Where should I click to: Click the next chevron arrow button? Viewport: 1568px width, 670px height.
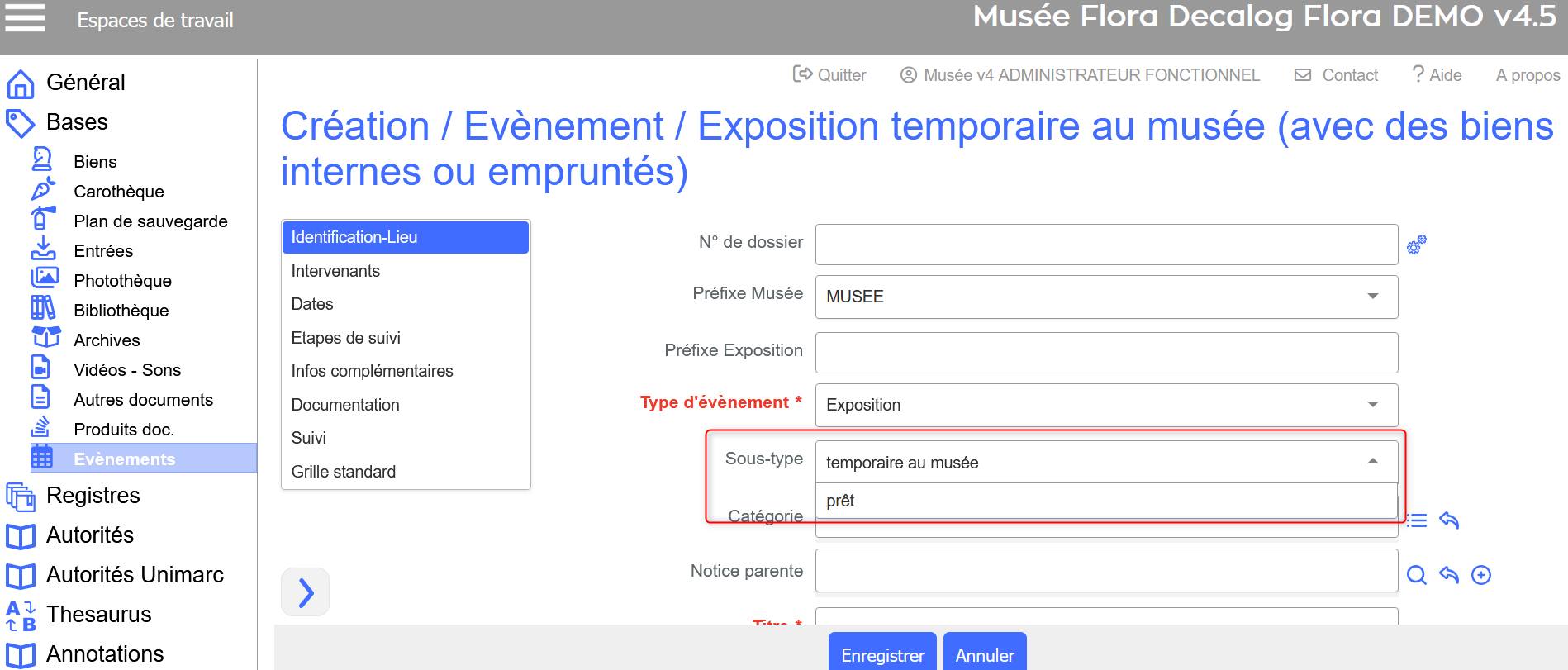tap(305, 592)
